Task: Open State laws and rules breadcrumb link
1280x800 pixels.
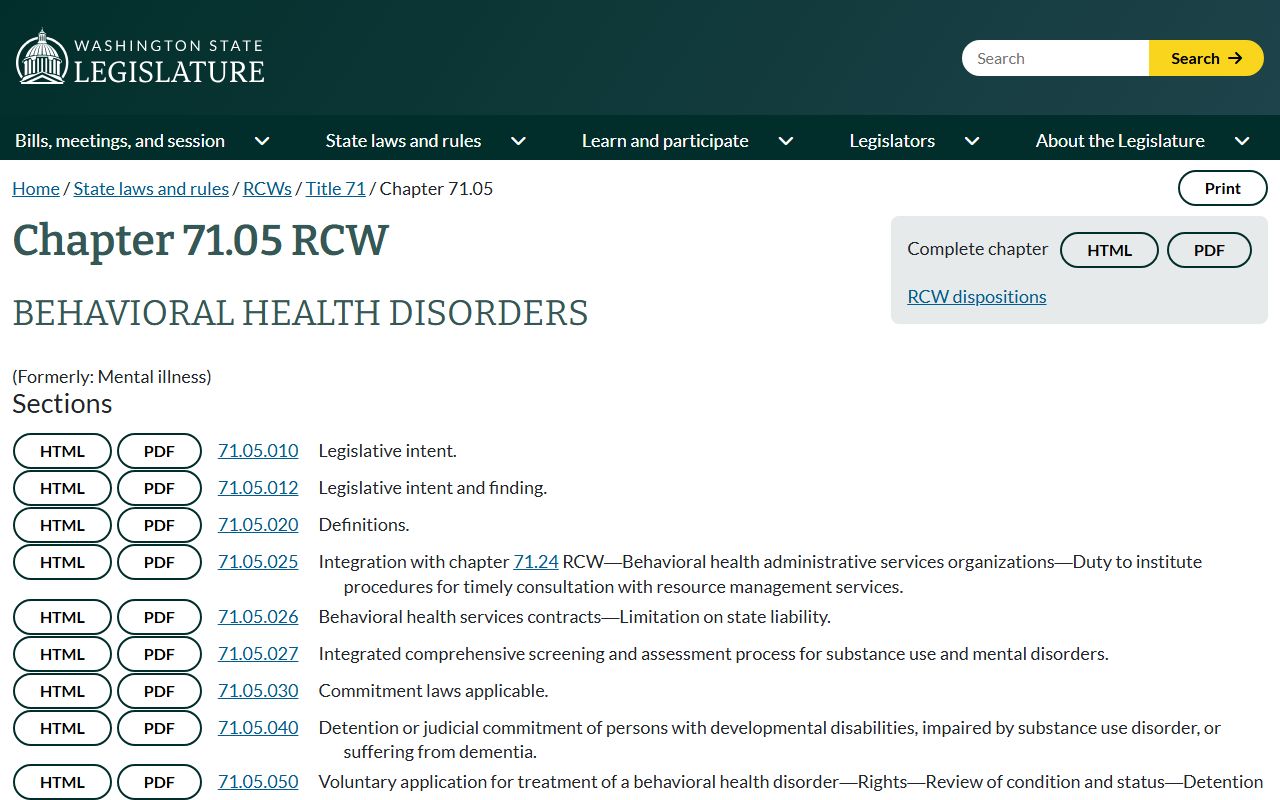Action: [151, 189]
